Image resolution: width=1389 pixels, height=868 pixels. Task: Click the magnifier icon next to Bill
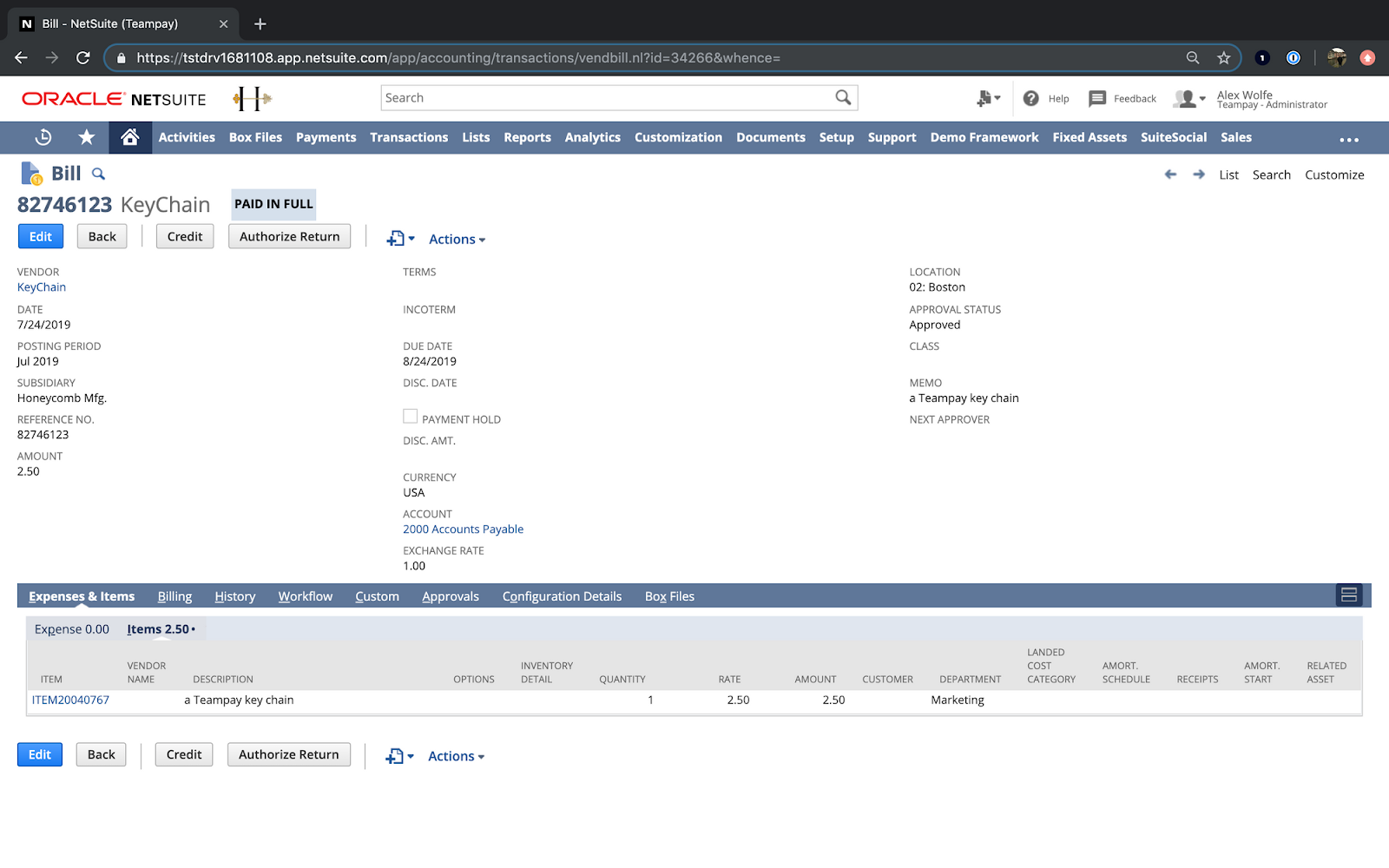pyautogui.click(x=99, y=174)
